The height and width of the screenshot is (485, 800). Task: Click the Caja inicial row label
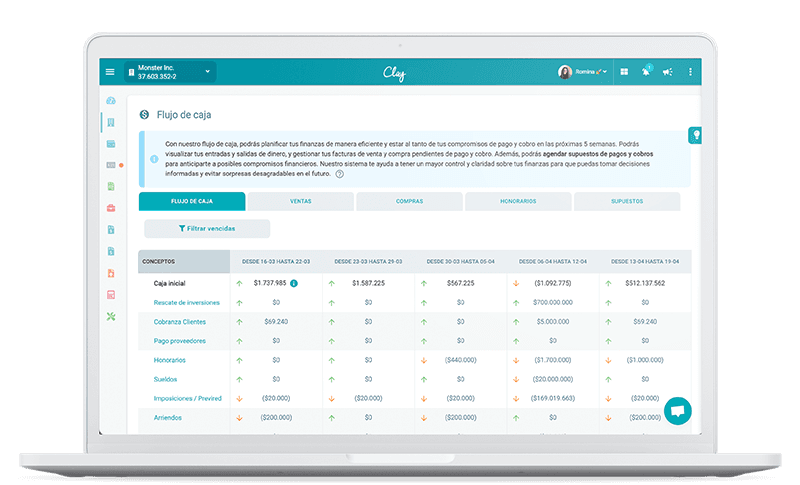pyautogui.click(x=169, y=284)
